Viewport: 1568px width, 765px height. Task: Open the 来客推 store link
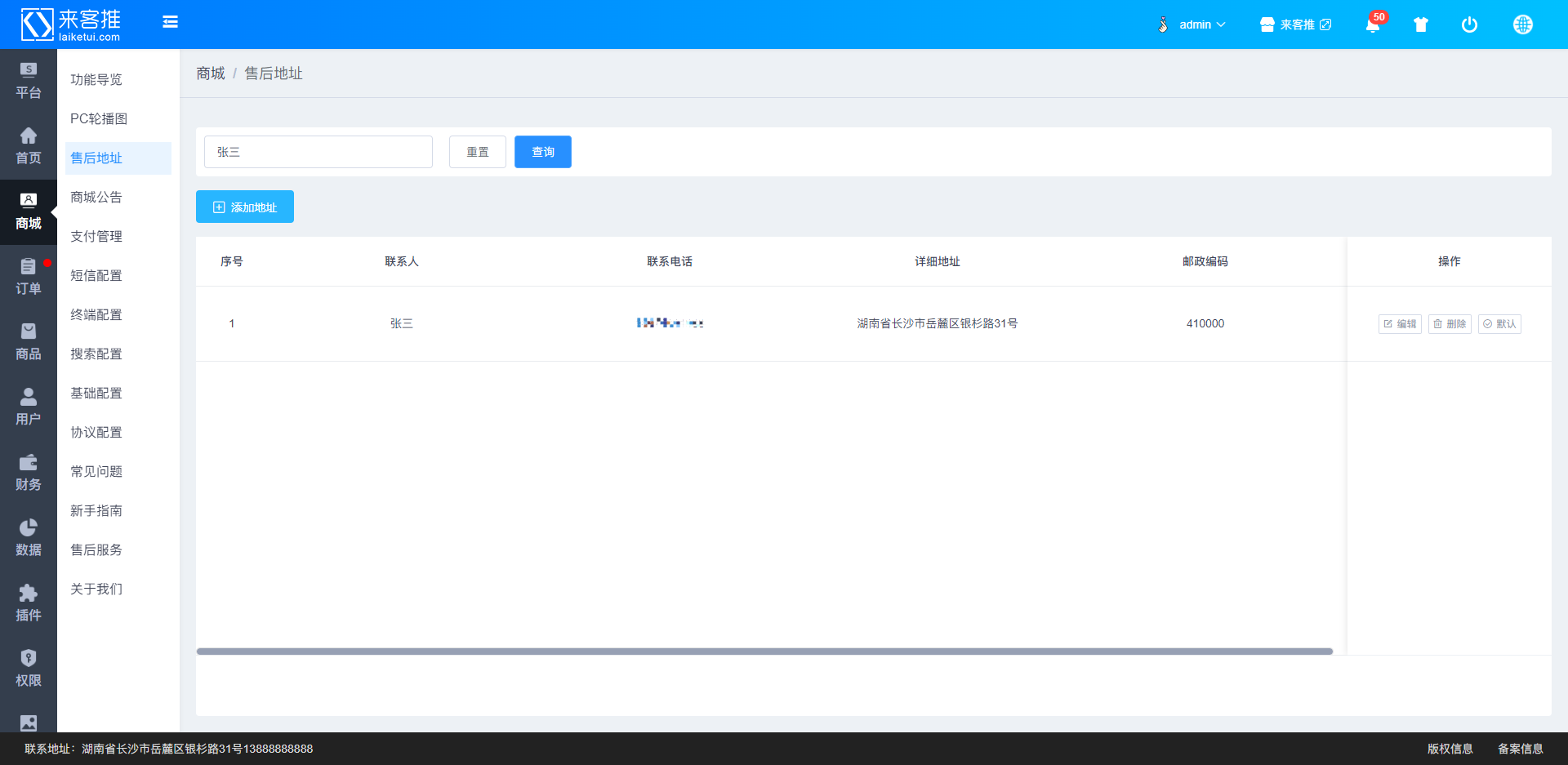[x=1296, y=24]
